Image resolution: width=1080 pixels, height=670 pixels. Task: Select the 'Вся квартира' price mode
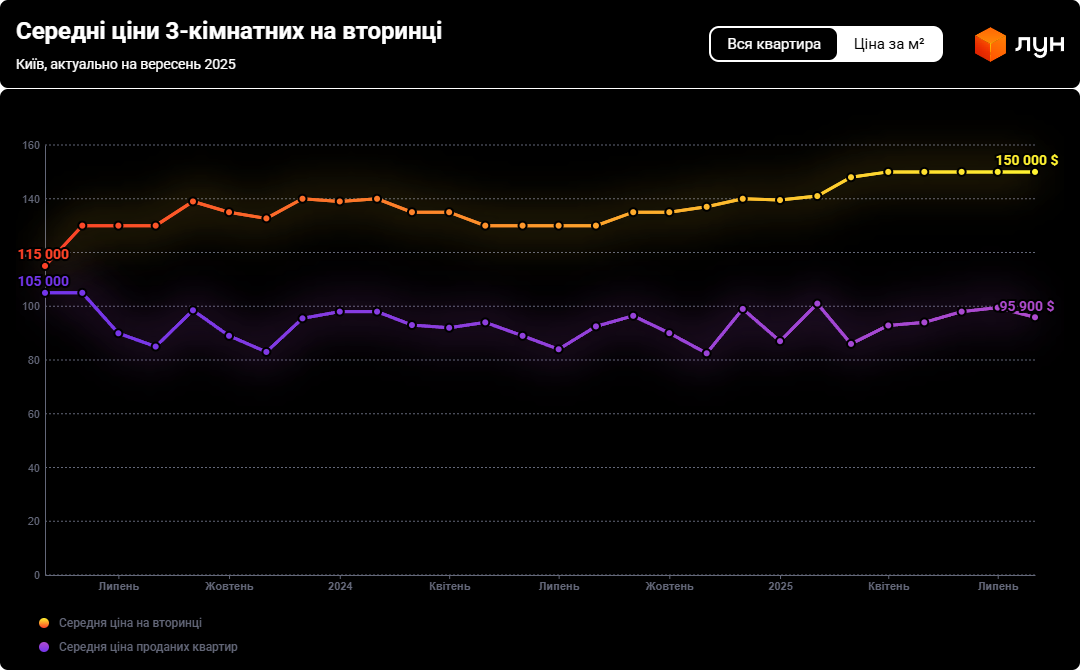[x=774, y=44]
